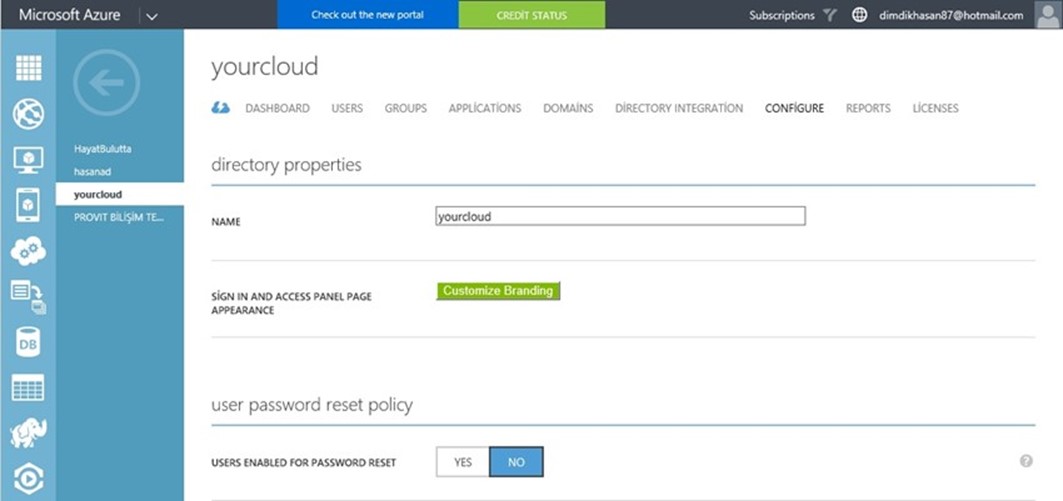This screenshot has height=501, width=1063.
Task: Switch to the DASHBOARD tab
Action: click(x=277, y=108)
